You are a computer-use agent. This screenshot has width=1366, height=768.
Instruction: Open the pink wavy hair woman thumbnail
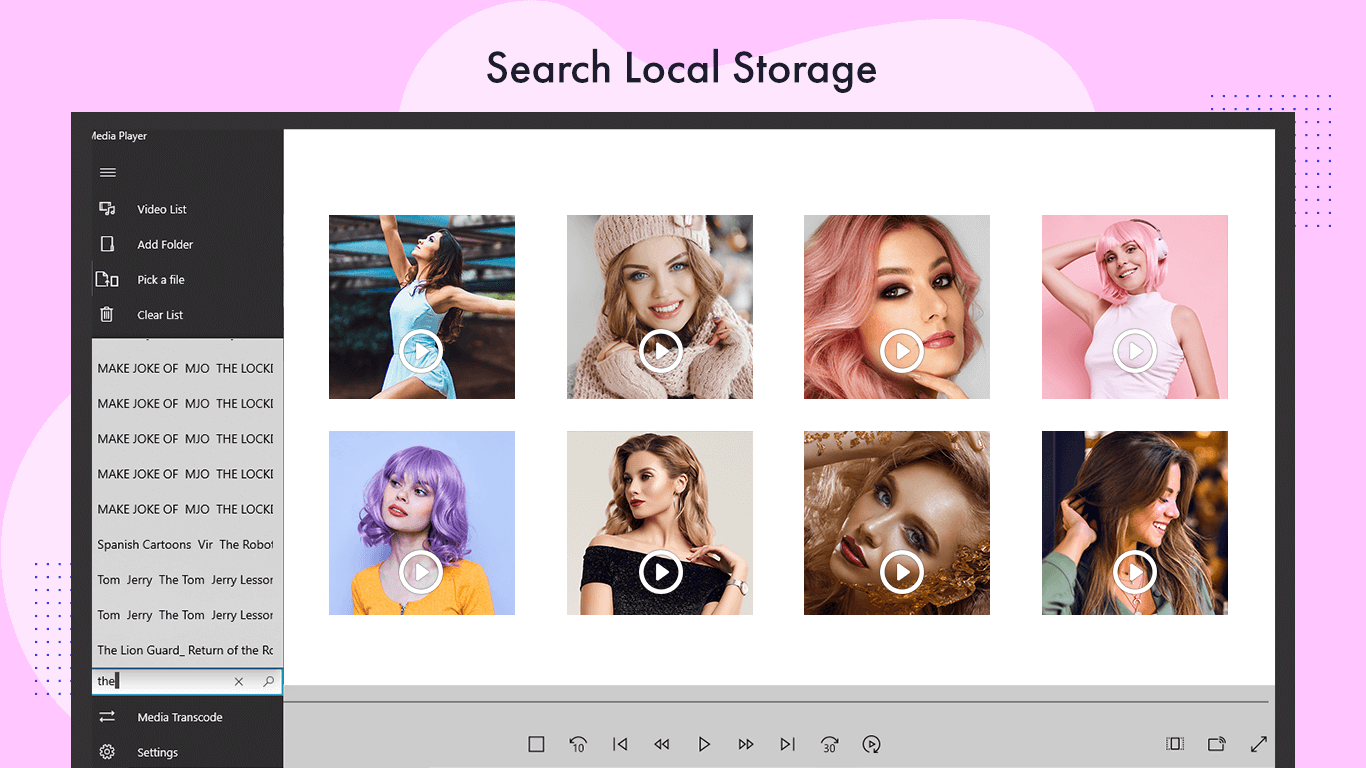tap(897, 307)
